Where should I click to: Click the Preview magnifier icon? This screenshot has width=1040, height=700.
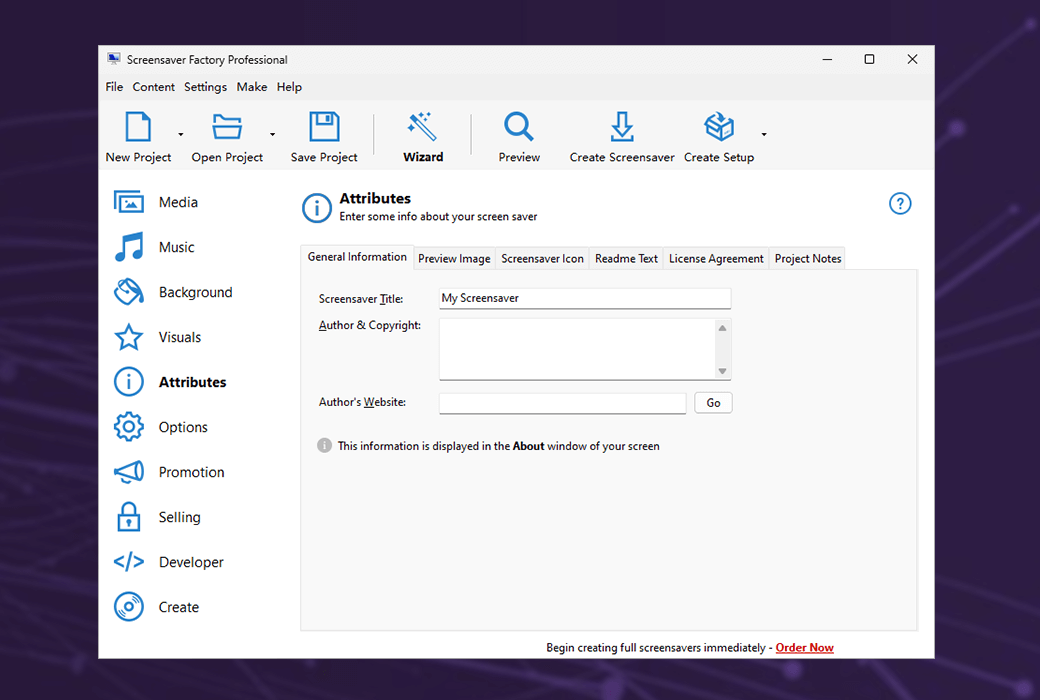tap(519, 127)
